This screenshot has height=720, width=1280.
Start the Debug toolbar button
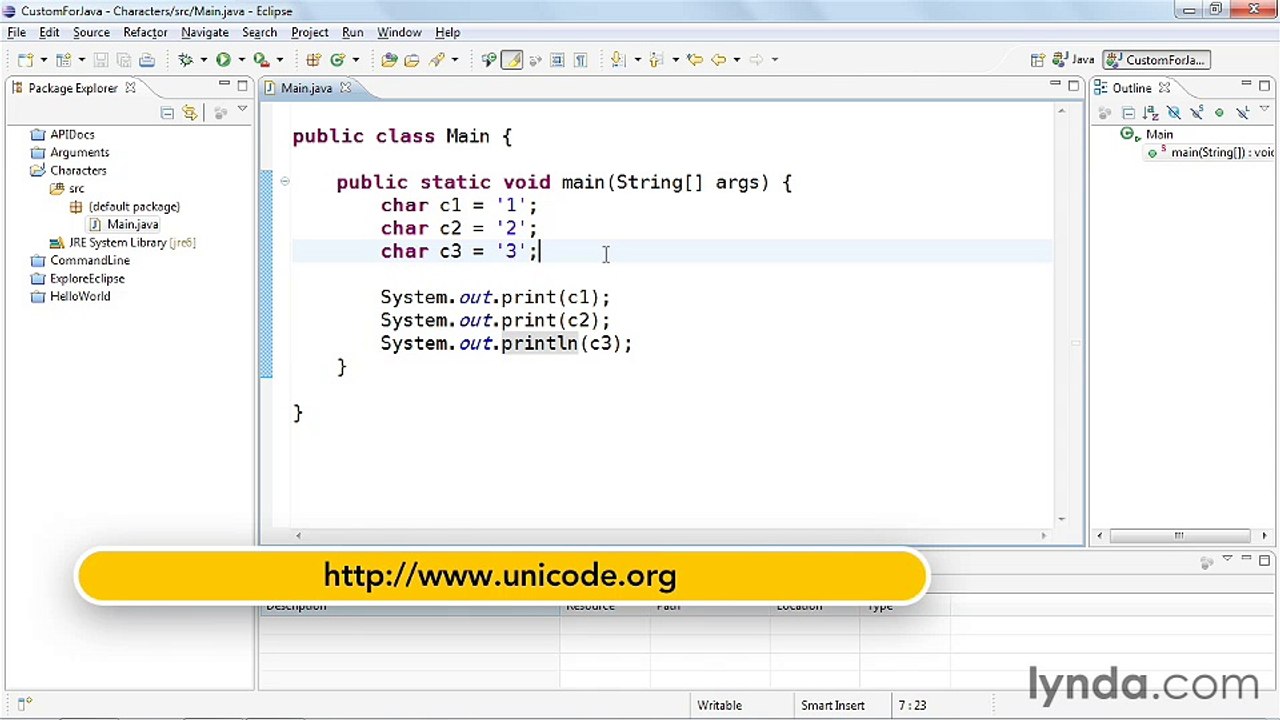[185, 60]
